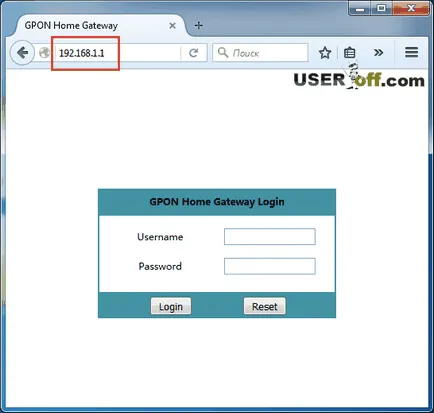Click the Username input field

point(270,237)
